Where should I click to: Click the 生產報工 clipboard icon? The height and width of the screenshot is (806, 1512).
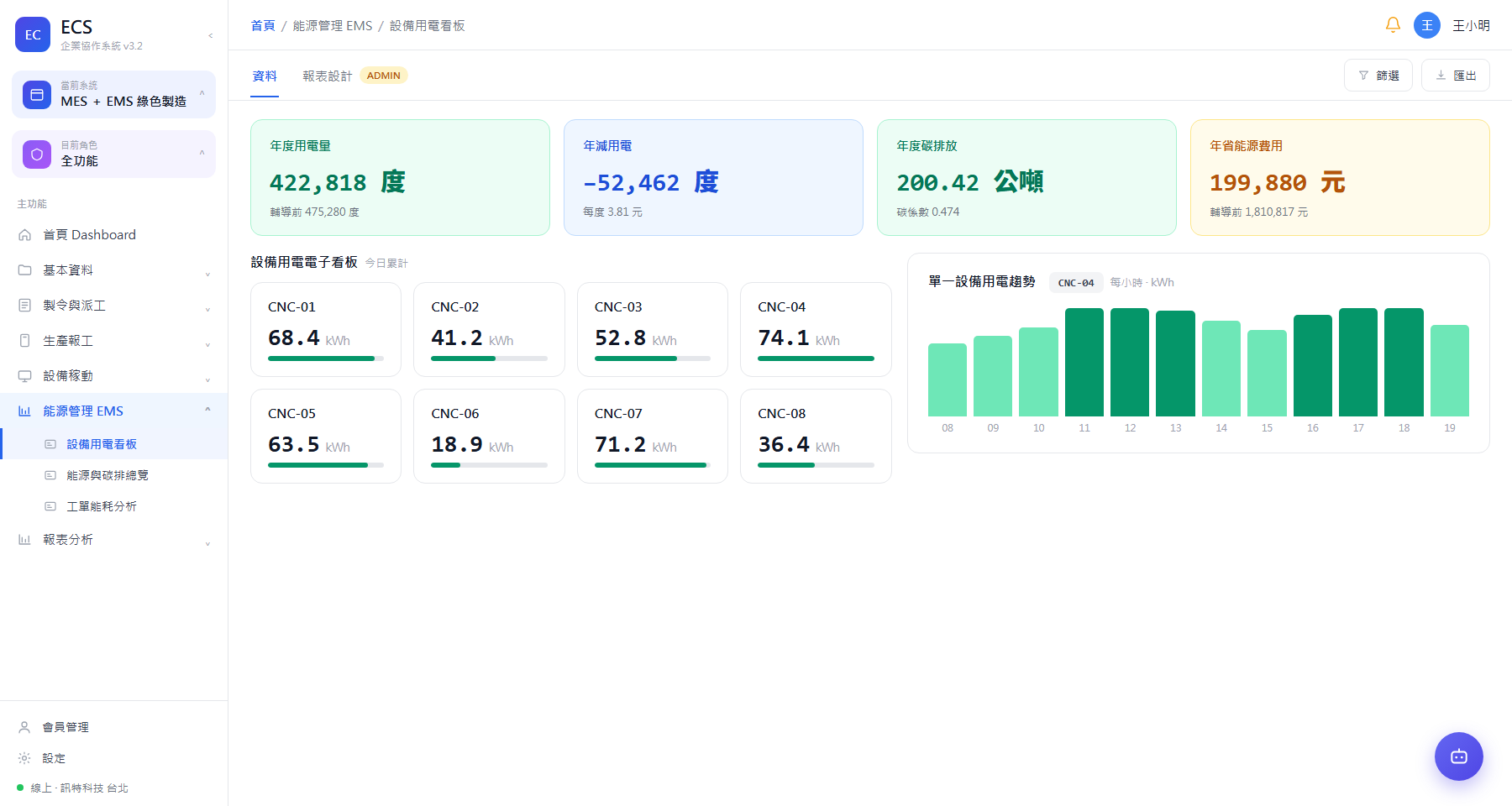25,341
